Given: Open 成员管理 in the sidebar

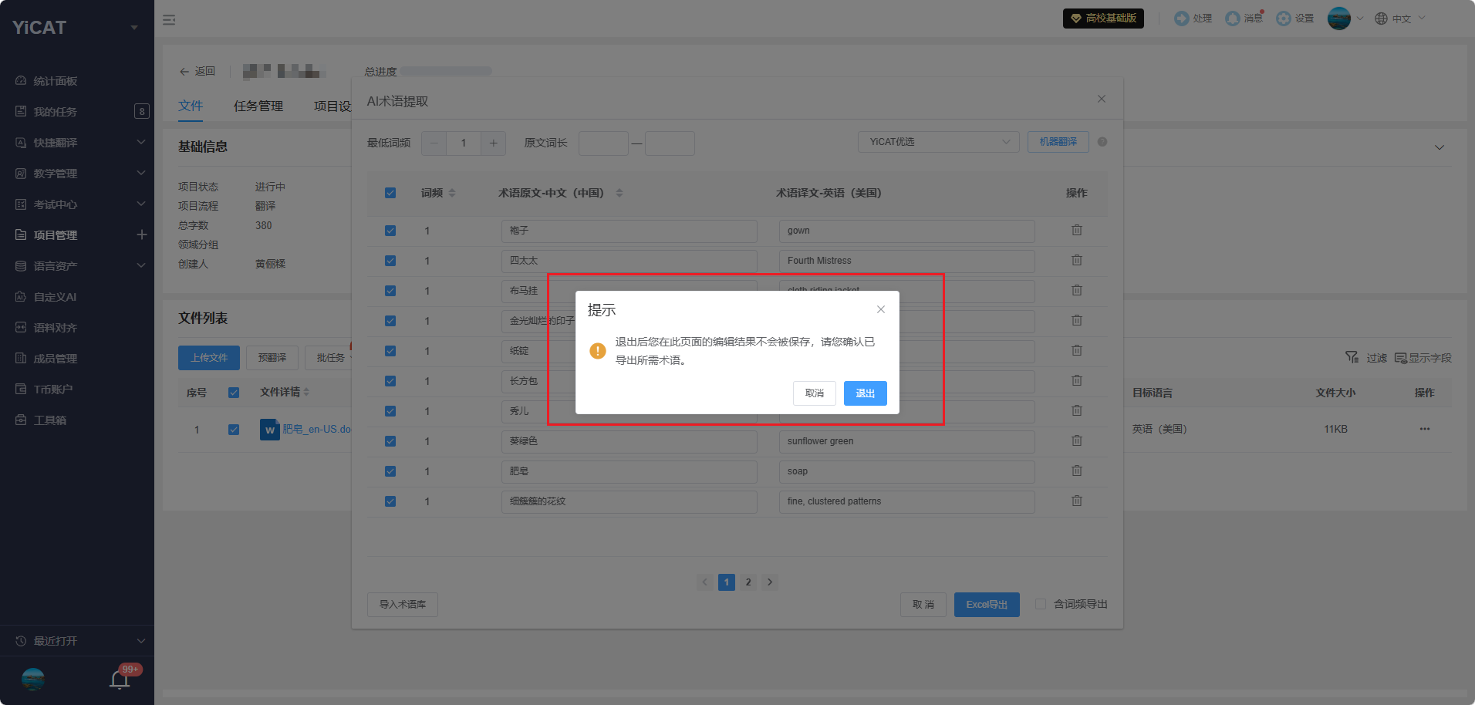Looking at the screenshot, I should coord(55,359).
